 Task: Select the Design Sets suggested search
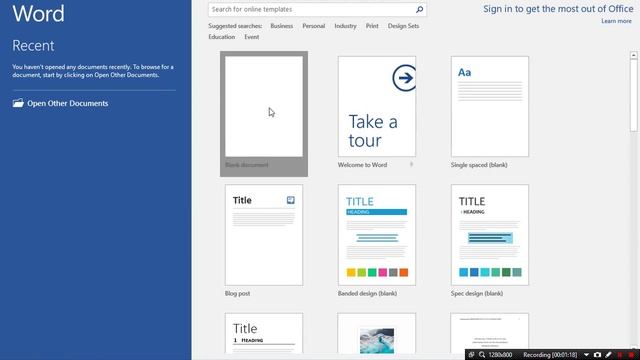pyautogui.click(x=403, y=26)
